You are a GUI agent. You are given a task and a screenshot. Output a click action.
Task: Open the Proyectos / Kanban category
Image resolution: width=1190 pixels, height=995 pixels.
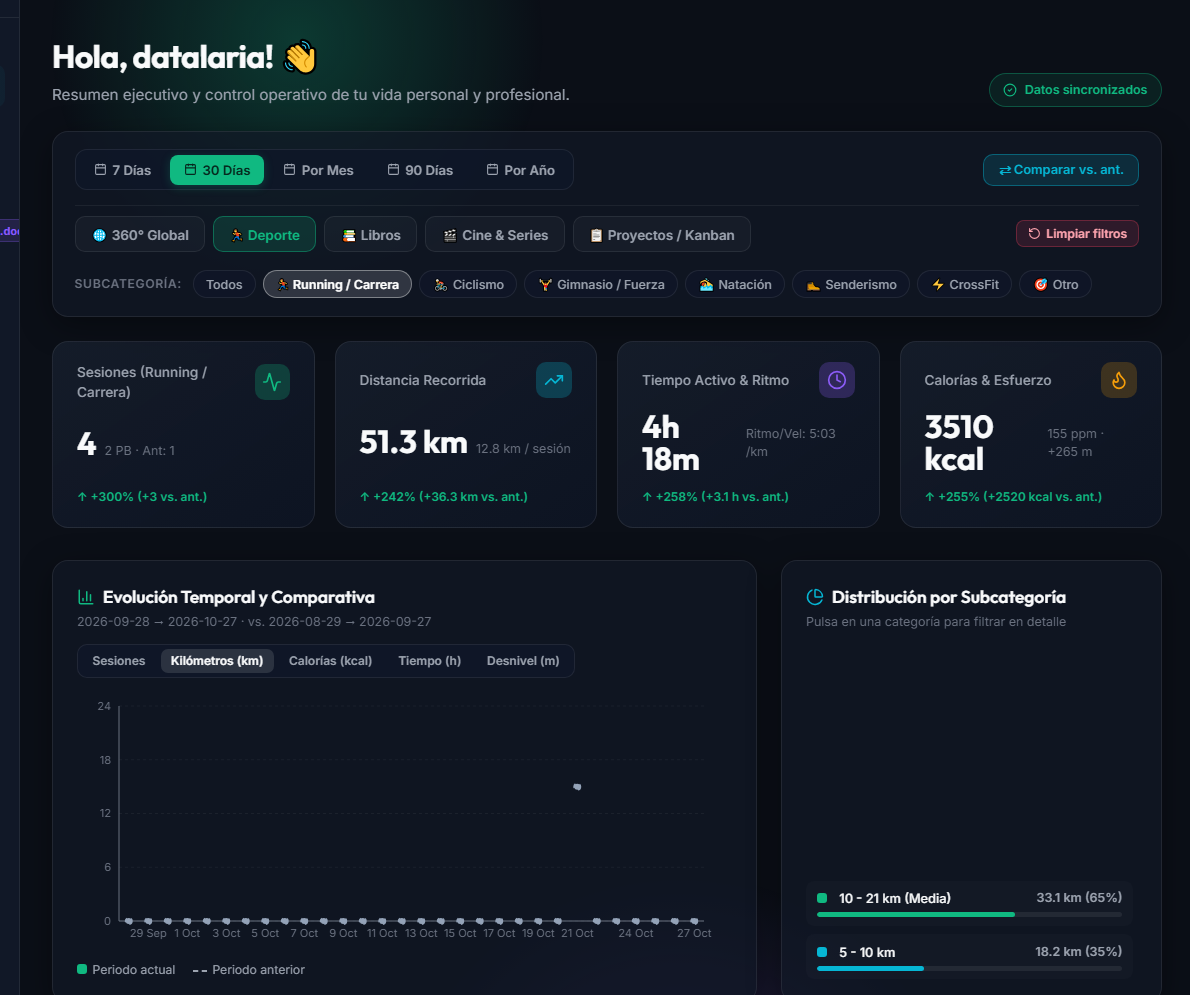click(662, 235)
